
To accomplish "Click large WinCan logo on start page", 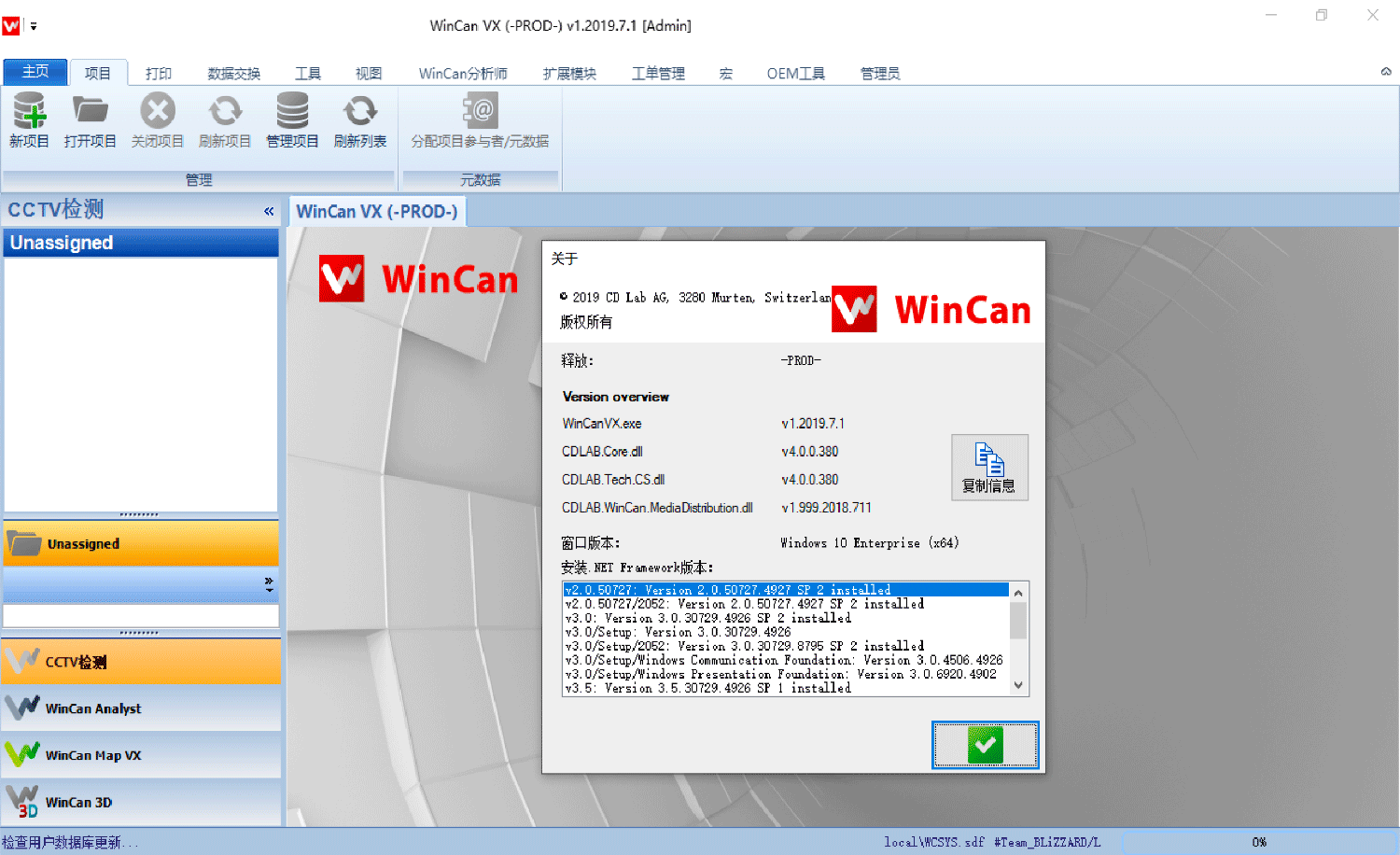I will [418, 278].
